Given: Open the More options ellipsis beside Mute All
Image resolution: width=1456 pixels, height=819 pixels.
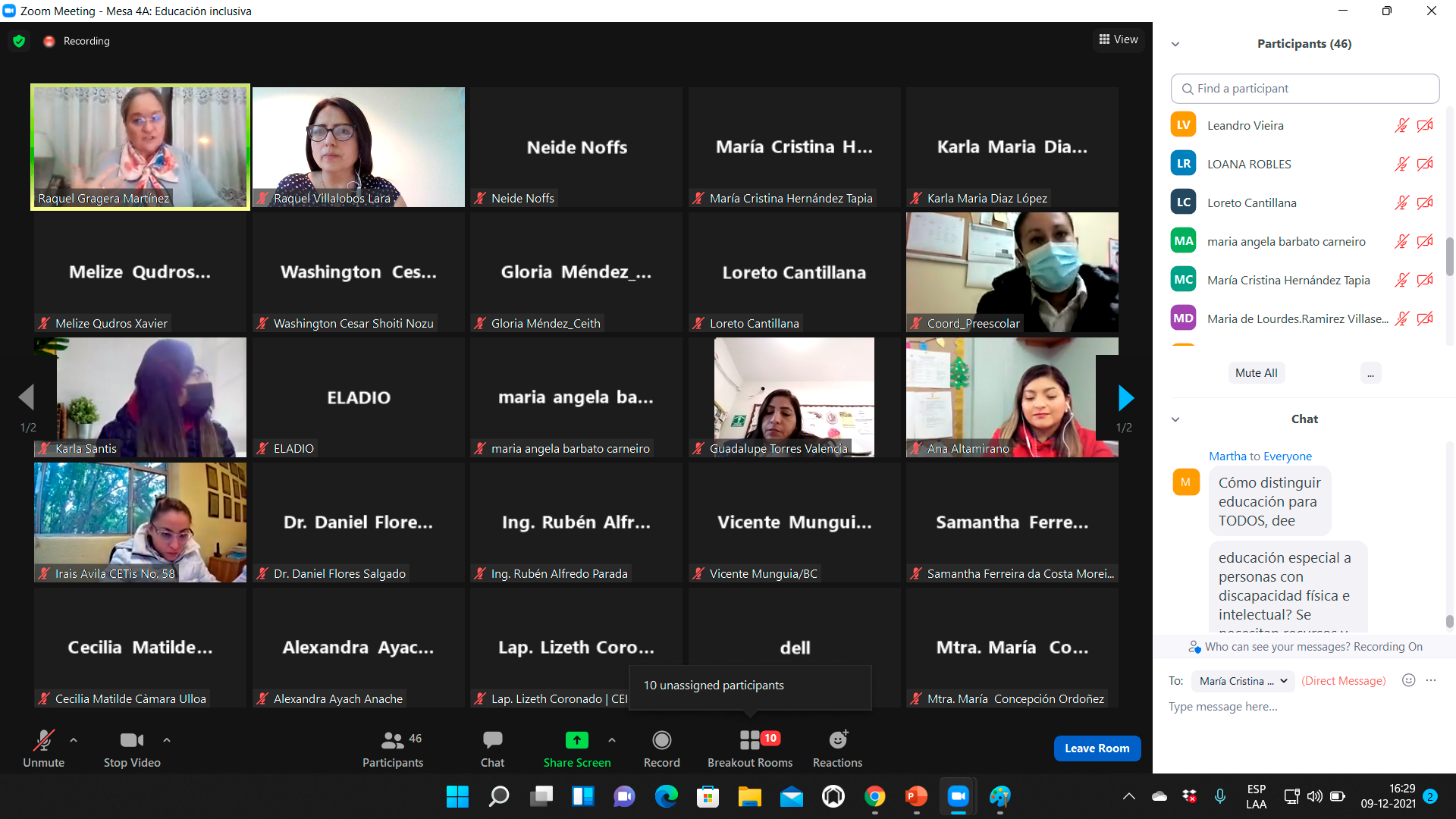Looking at the screenshot, I should click(x=1370, y=373).
